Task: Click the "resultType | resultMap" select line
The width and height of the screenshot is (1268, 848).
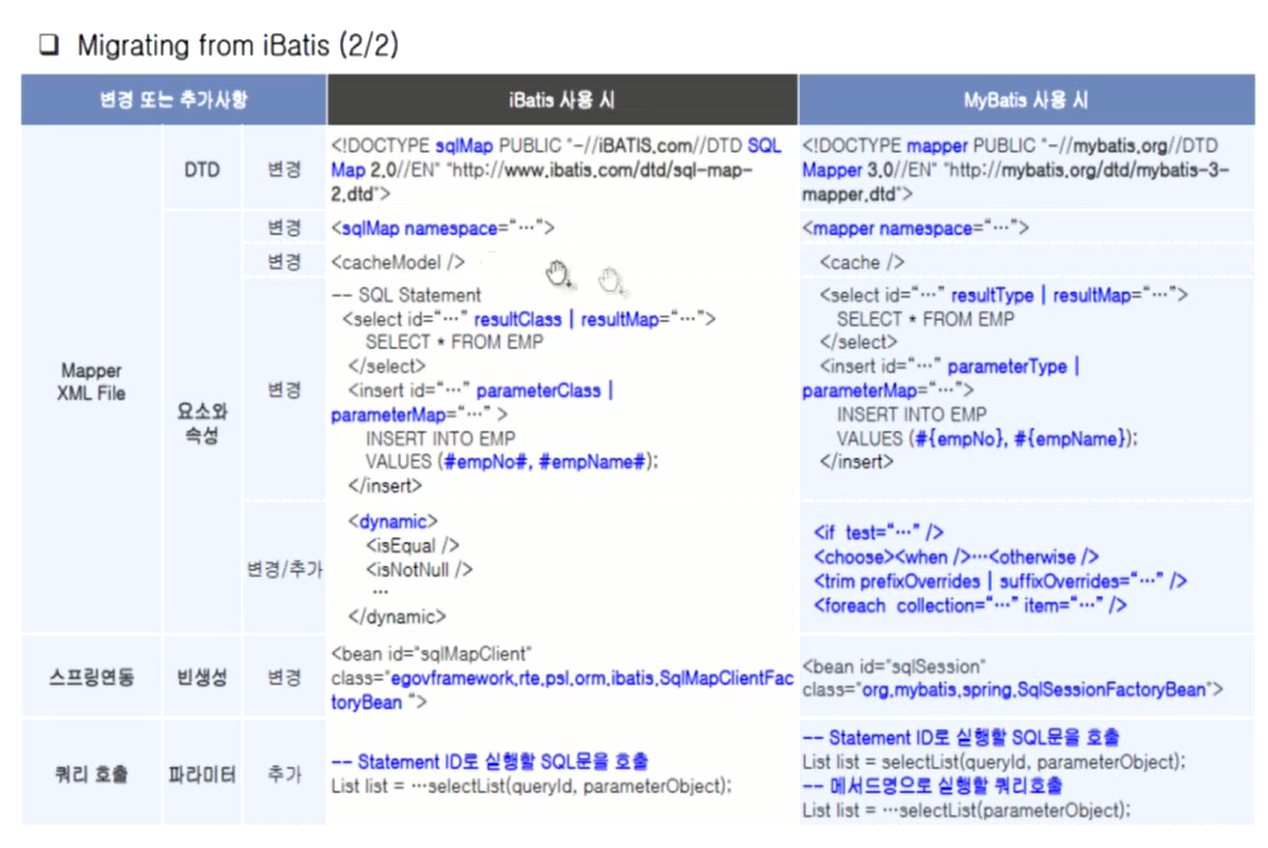Action: click(x=1004, y=295)
